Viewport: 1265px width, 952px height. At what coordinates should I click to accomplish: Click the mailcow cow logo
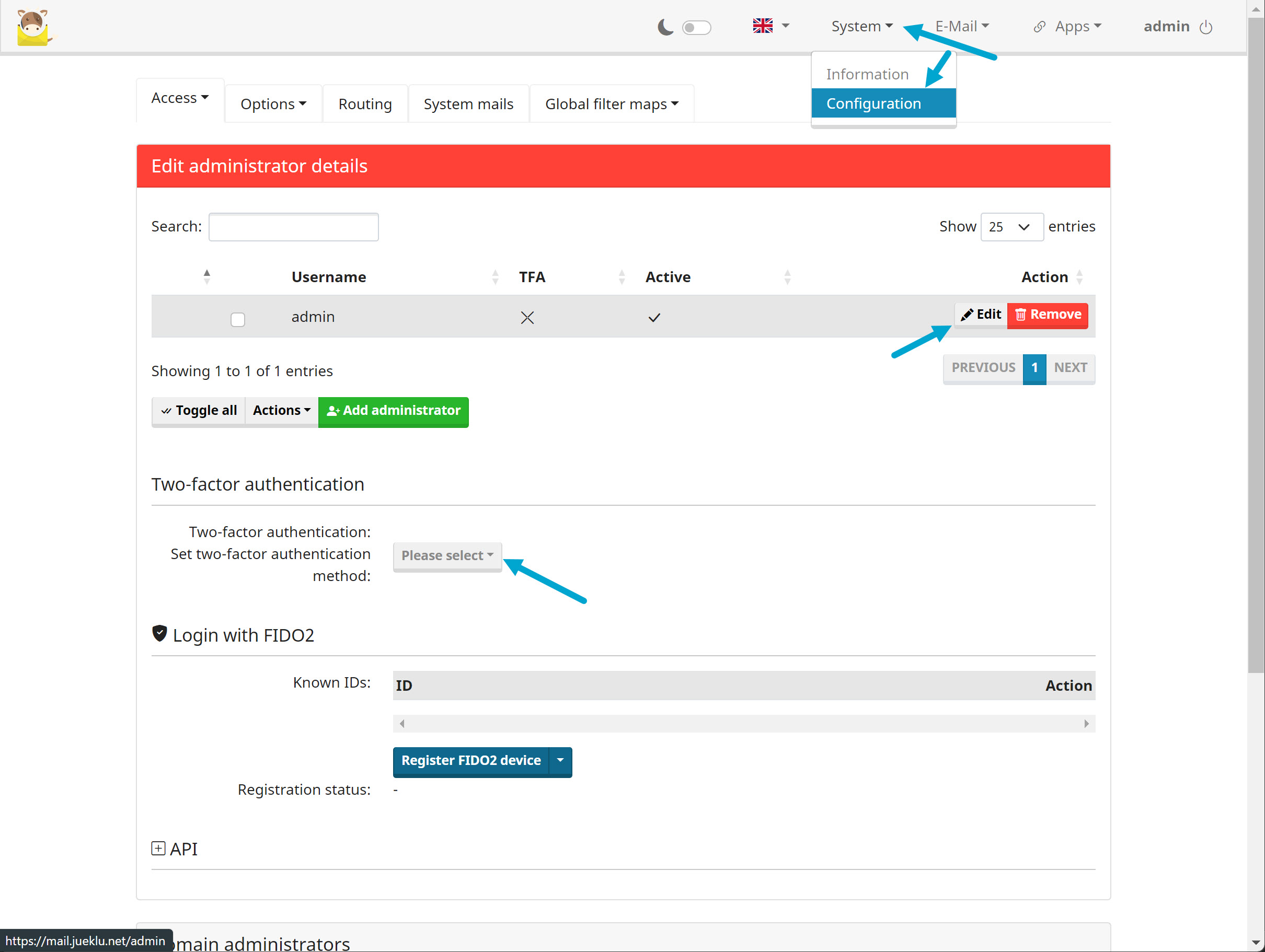33,27
